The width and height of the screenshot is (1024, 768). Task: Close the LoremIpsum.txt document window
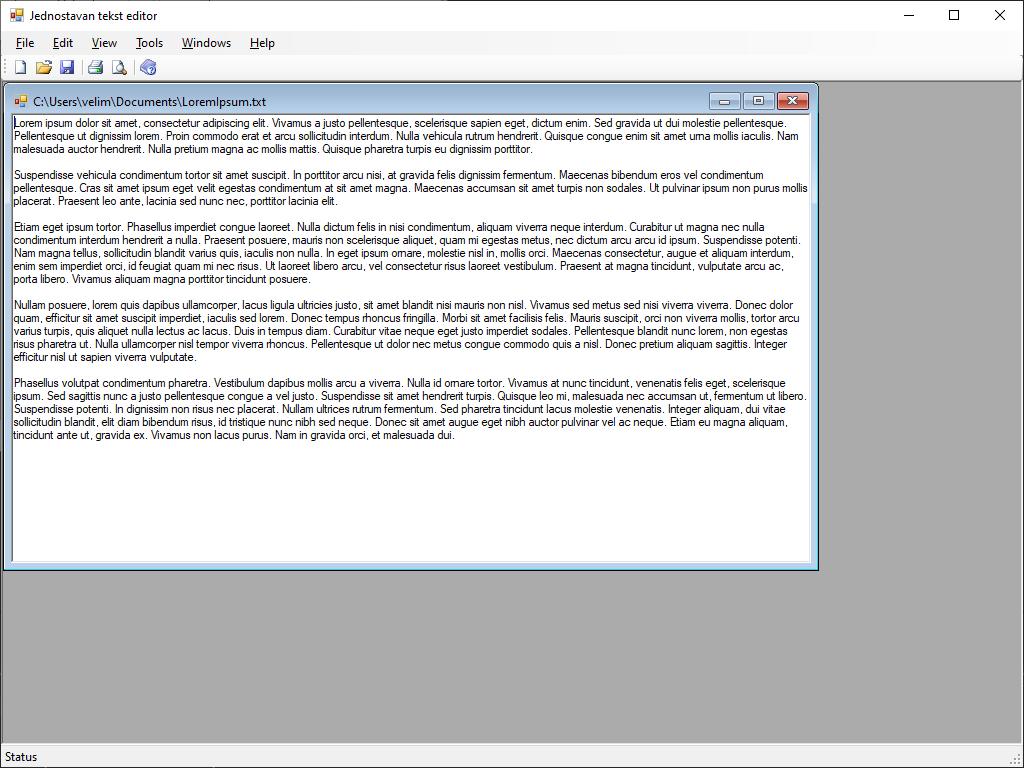(793, 101)
